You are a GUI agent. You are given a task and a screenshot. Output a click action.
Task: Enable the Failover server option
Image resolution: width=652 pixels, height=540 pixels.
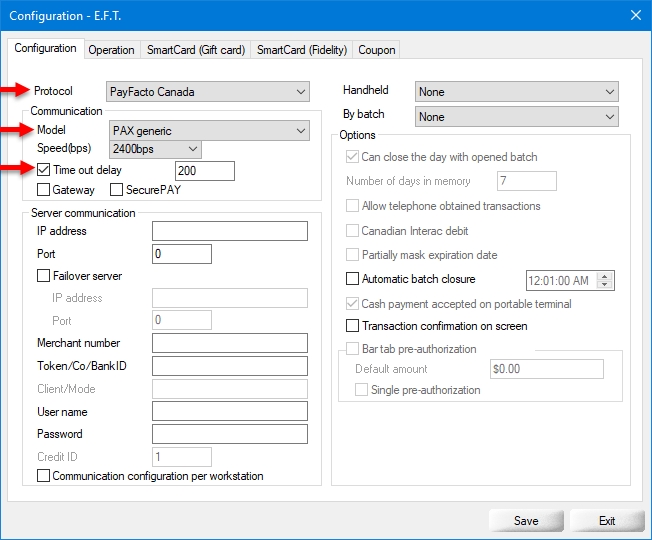(44, 276)
